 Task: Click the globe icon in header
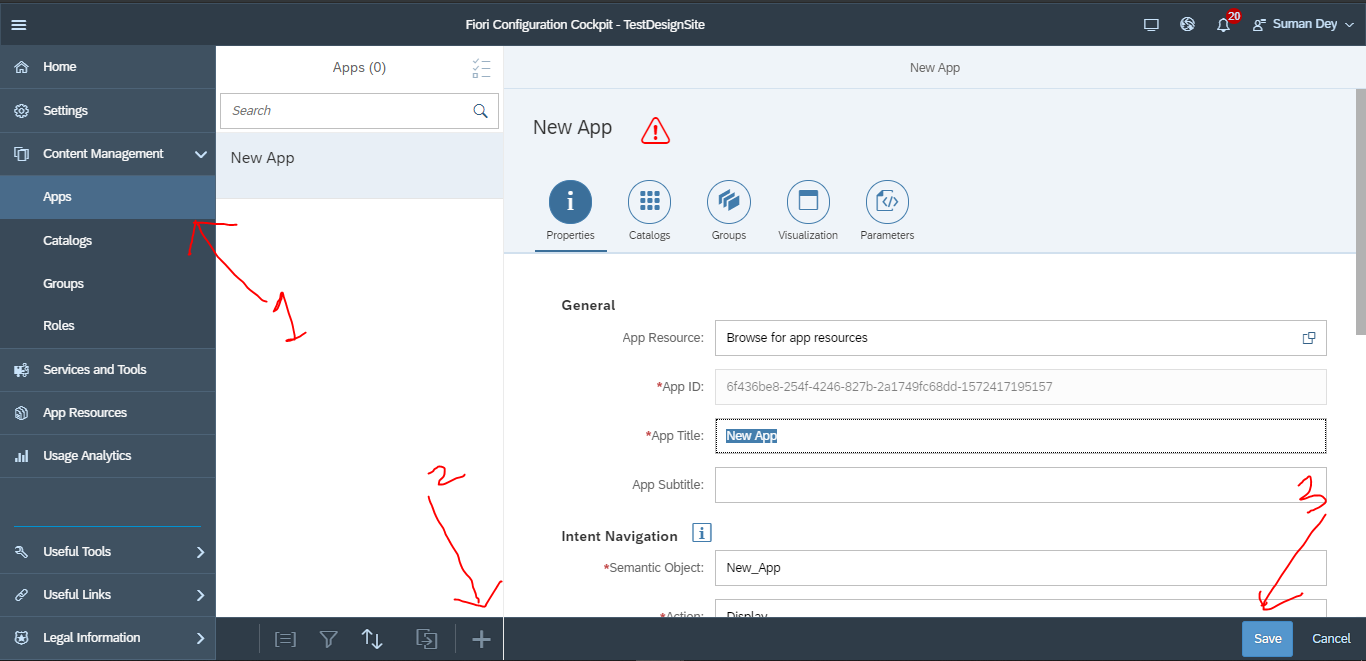tap(1187, 25)
